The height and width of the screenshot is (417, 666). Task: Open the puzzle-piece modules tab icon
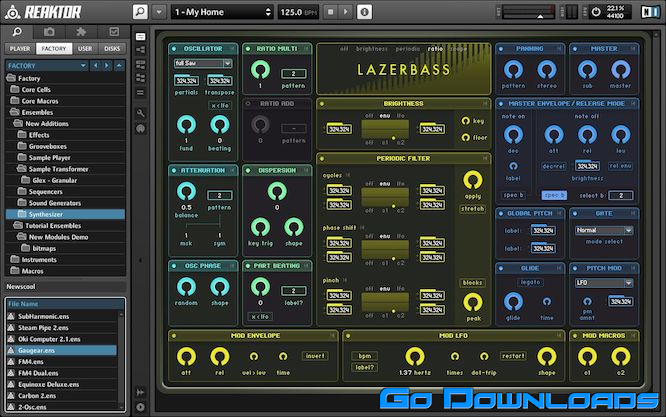click(x=81, y=32)
